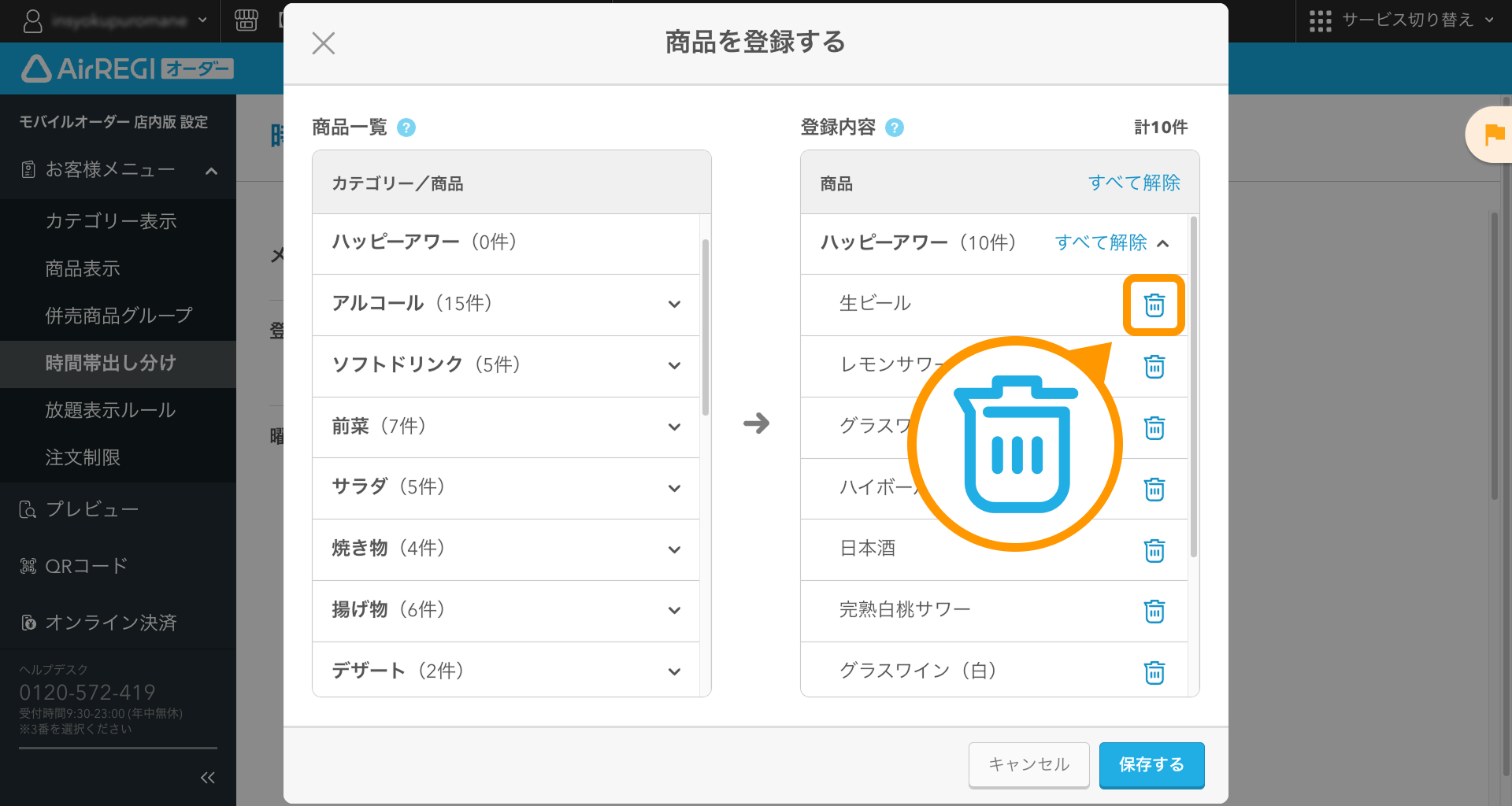Open 注文制限 in sidebar
The height and width of the screenshot is (806, 1512).
click(83, 457)
